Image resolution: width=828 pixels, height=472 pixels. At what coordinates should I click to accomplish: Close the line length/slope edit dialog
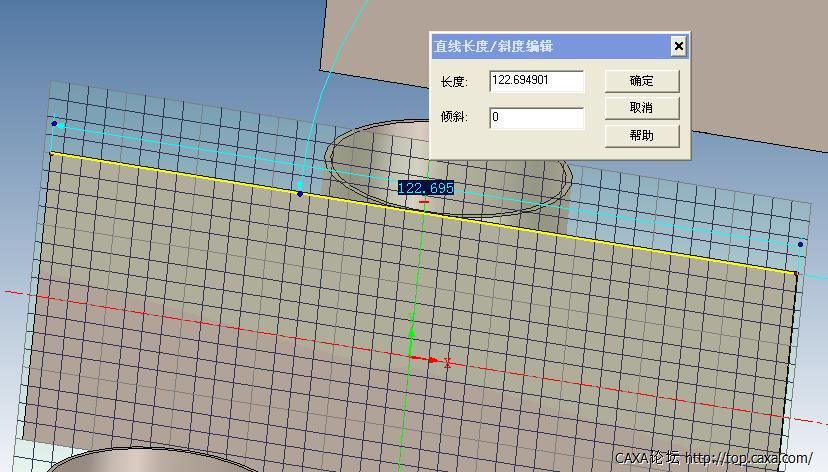tap(678, 46)
